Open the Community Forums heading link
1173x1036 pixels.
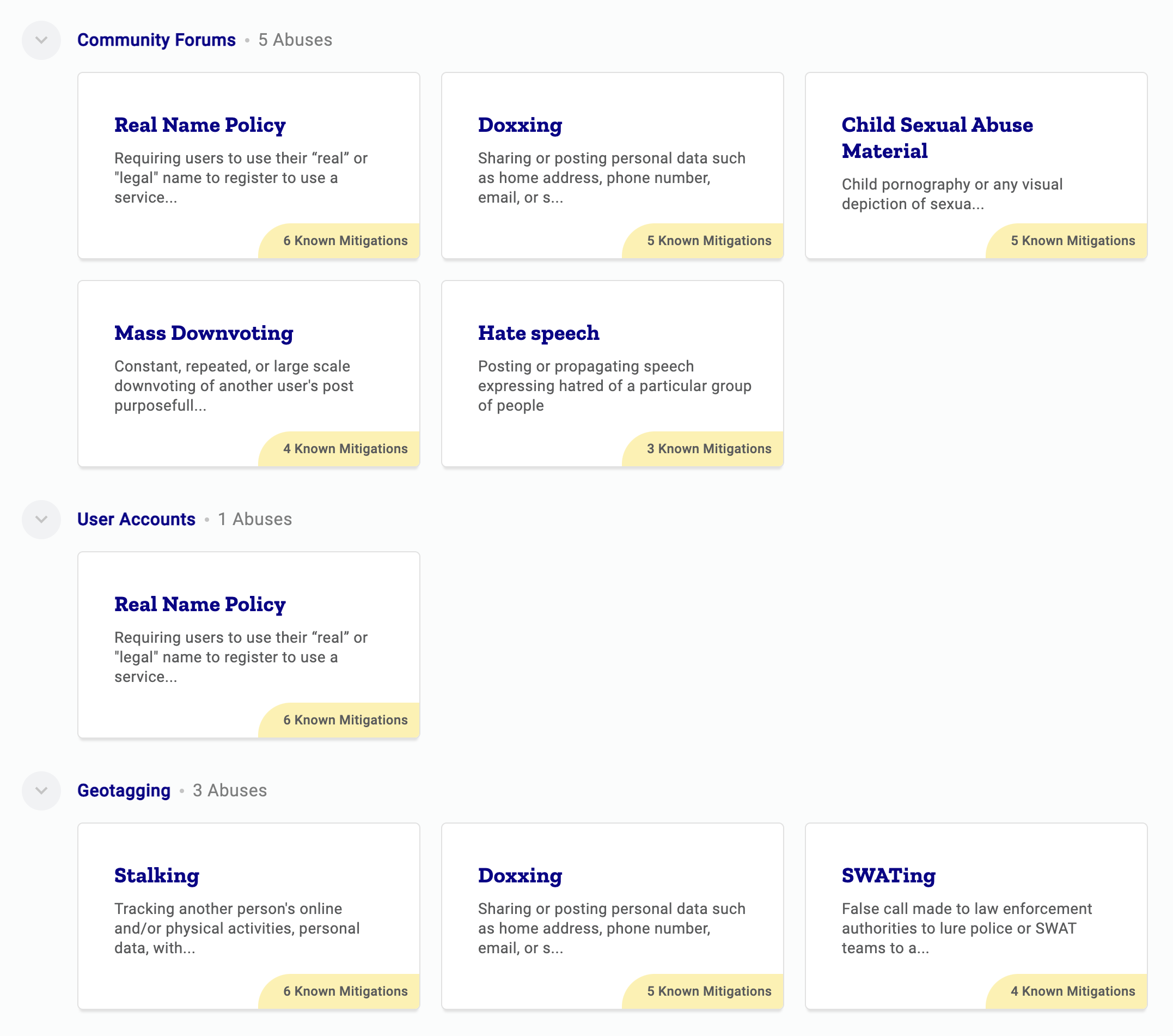(x=156, y=40)
